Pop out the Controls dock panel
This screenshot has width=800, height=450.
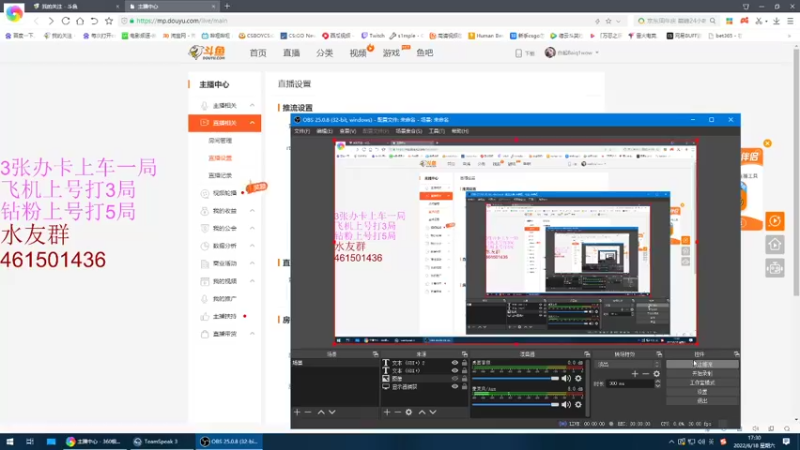(x=736, y=354)
